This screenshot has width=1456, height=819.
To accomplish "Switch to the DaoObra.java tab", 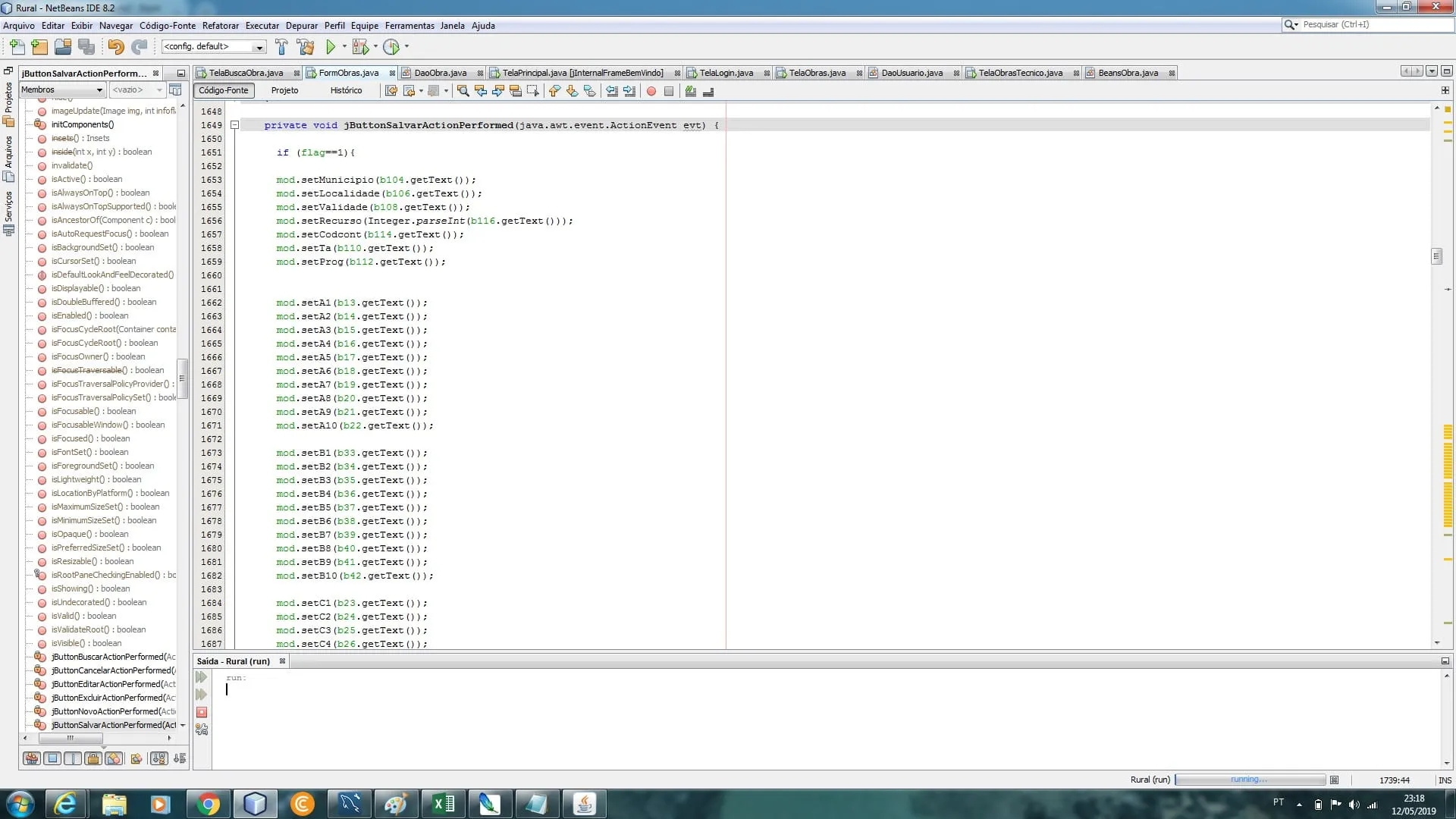I will tap(440, 73).
